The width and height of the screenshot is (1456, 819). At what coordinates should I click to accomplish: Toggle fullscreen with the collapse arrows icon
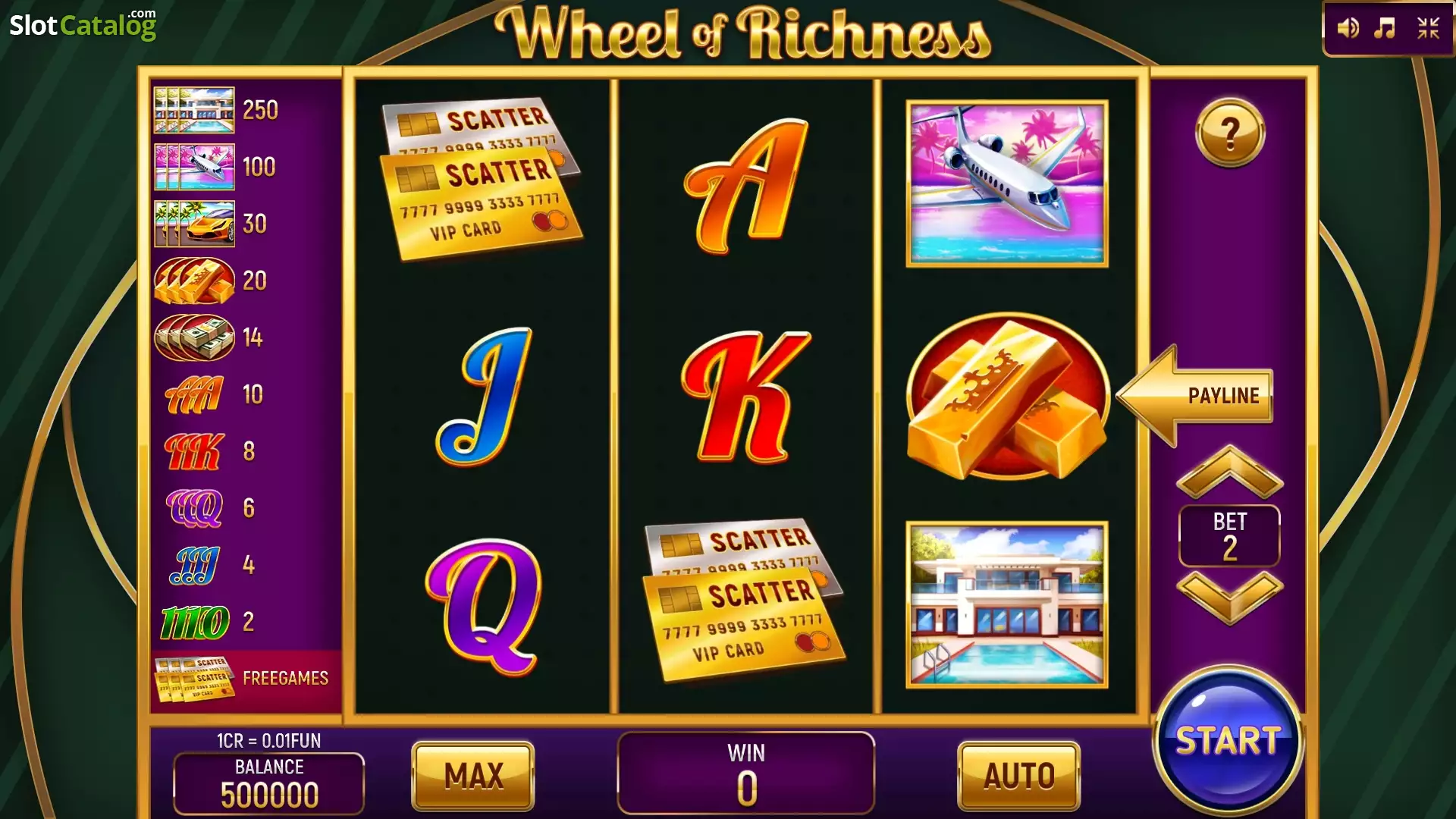[x=1429, y=29]
